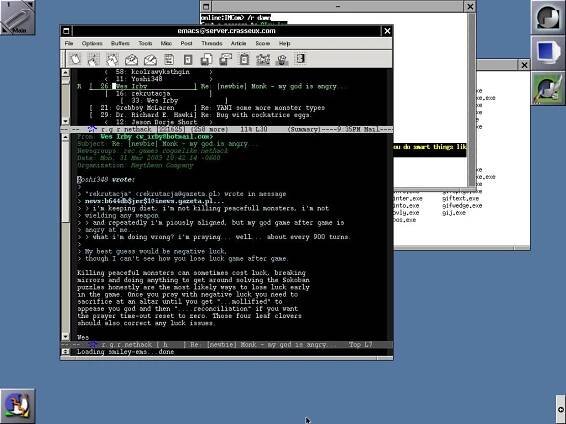The height and width of the screenshot is (424, 566).
Task: Click summary pane scrollbar down arrow
Action: 65,121
